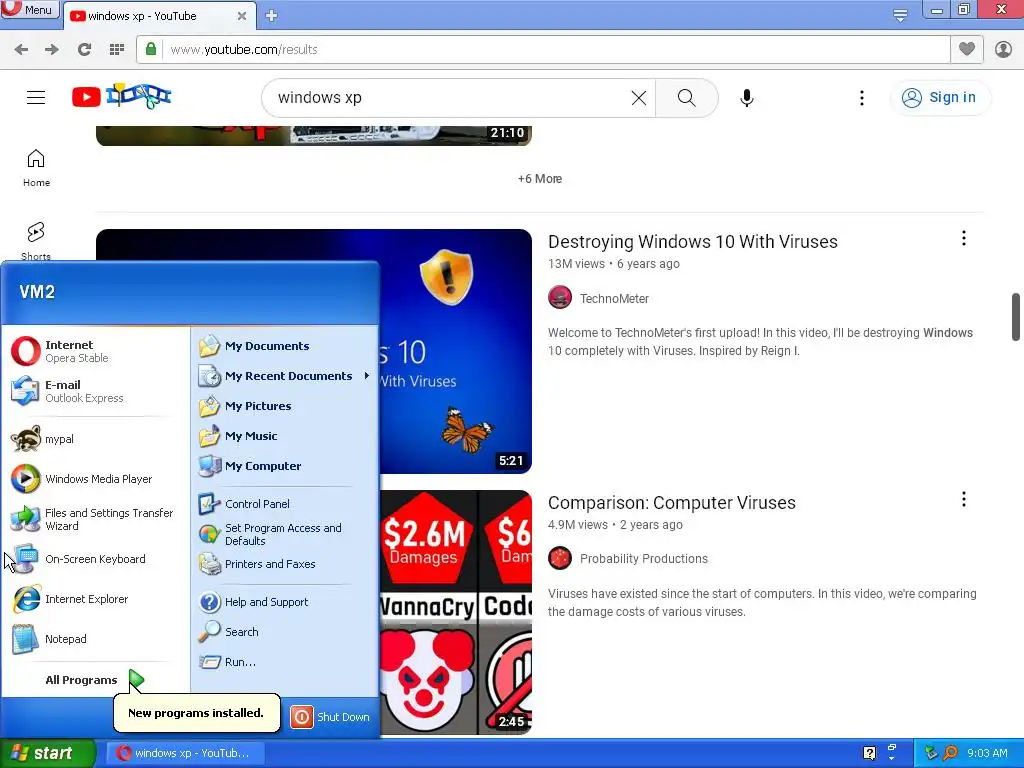Open Opera Speed Dial grid icon
Image resolution: width=1024 pixels, height=768 pixels.
117,50
